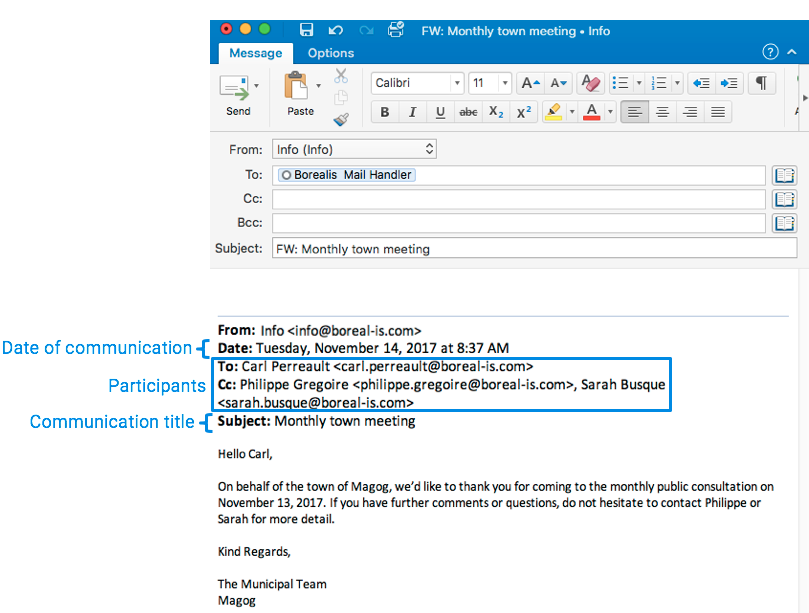Apply subscript formatting

(496, 112)
